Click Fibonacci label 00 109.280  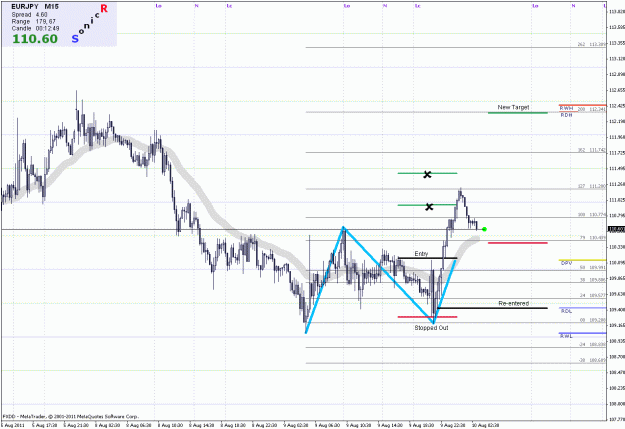click(x=593, y=320)
